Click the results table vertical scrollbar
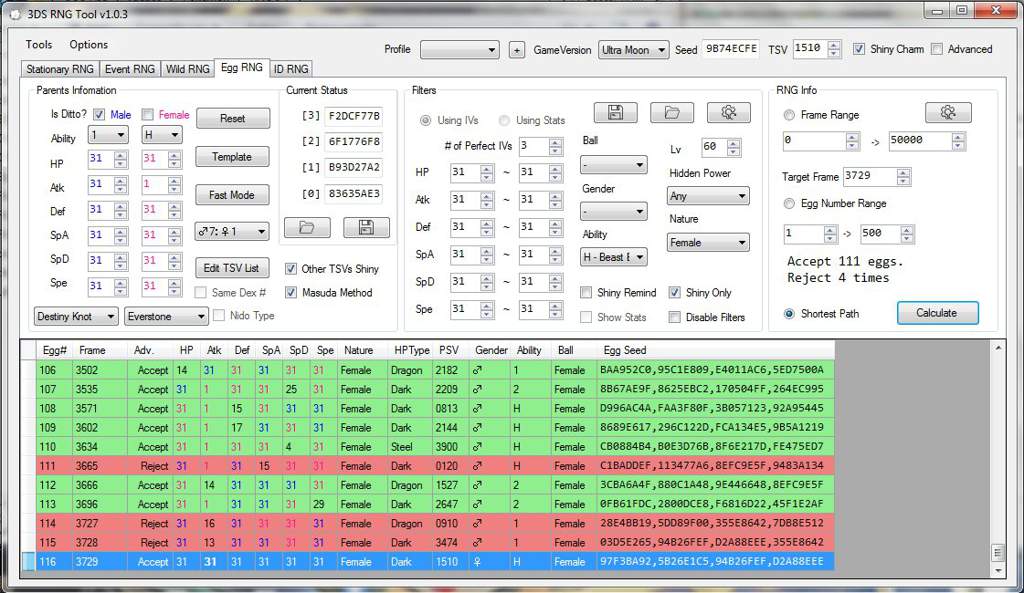 pos(998,459)
